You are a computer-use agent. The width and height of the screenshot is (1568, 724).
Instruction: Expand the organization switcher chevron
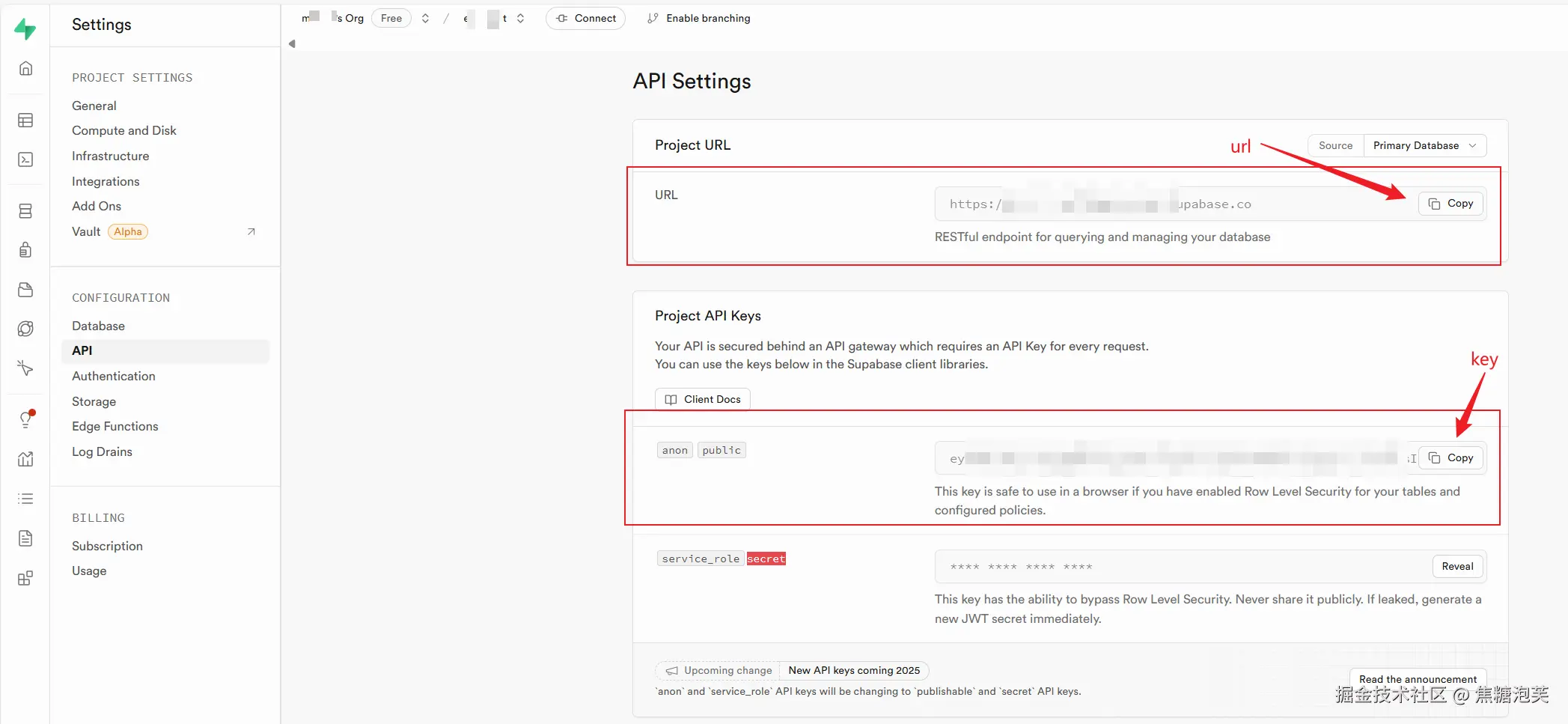coord(425,18)
